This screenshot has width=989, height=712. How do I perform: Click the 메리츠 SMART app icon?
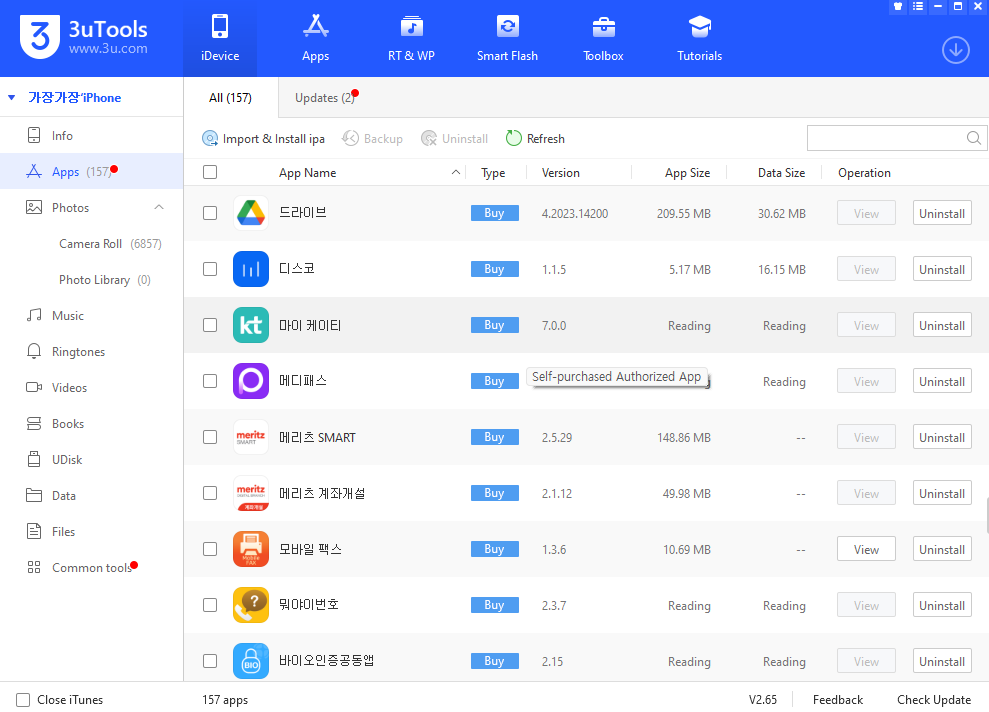pyautogui.click(x=250, y=437)
